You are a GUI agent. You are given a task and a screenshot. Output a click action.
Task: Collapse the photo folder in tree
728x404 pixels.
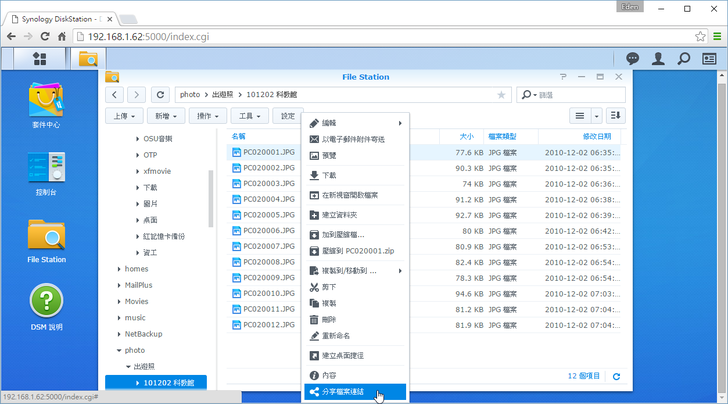click(119, 350)
